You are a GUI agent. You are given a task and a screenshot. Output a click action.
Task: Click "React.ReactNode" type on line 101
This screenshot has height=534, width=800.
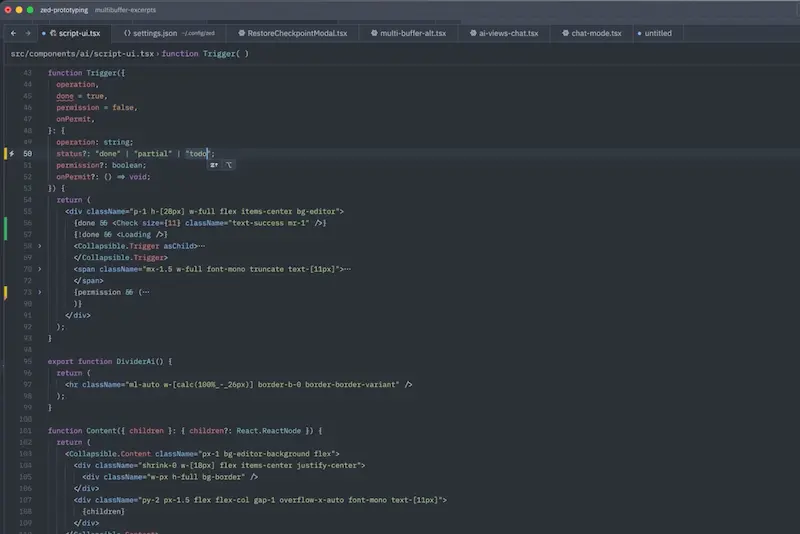268,430
